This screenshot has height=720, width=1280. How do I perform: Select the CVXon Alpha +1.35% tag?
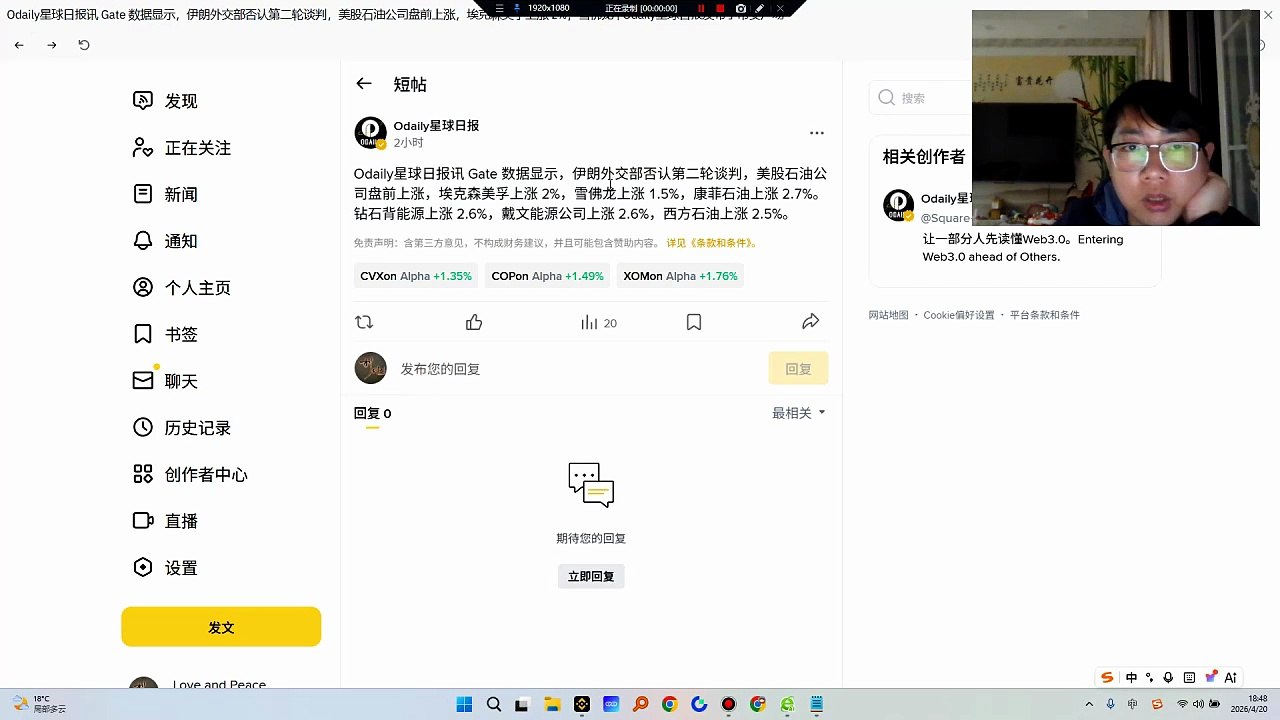click(x=416, y=276)
